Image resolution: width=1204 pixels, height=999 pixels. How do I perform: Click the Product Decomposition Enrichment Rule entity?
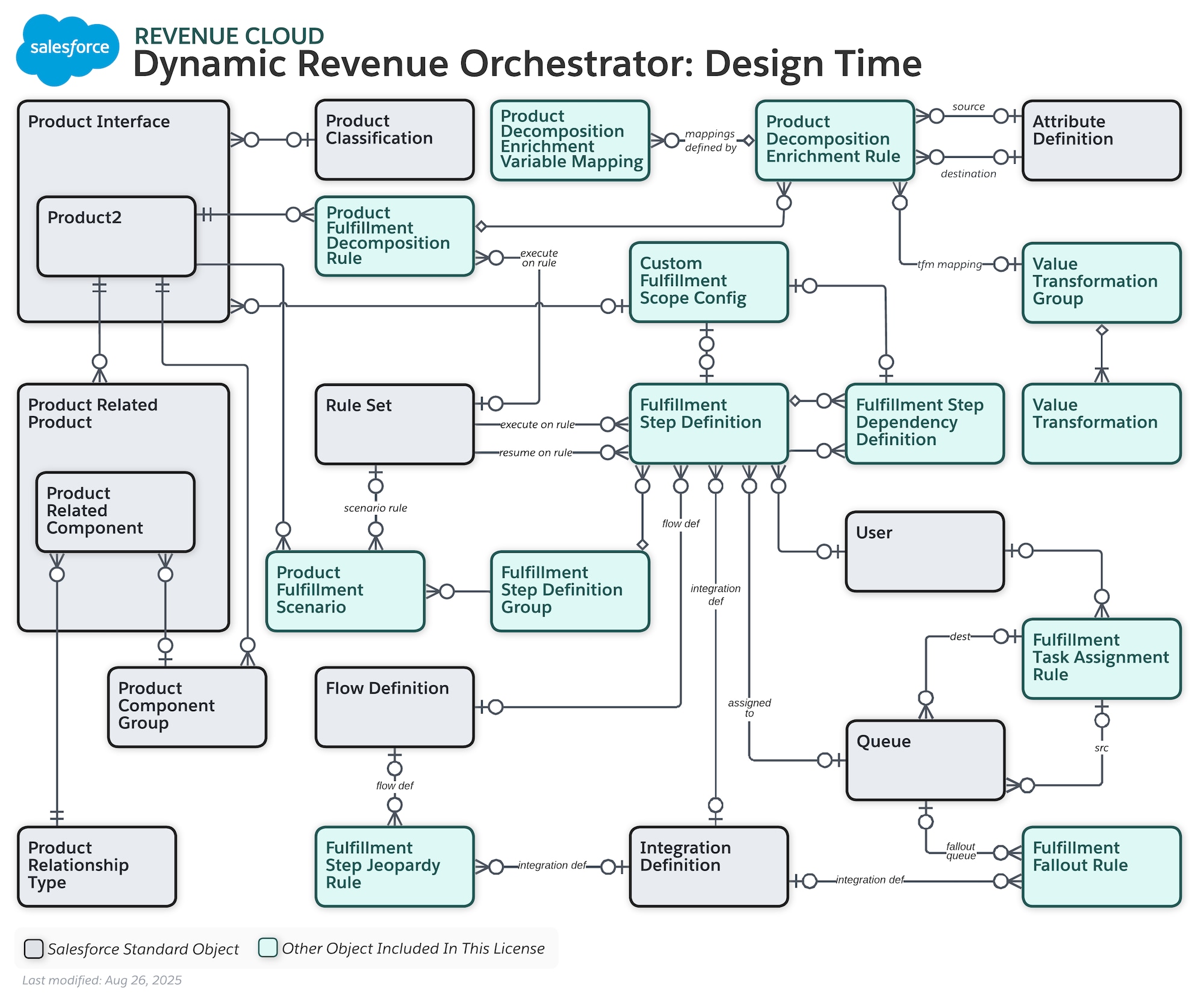[x=835, y=140]
